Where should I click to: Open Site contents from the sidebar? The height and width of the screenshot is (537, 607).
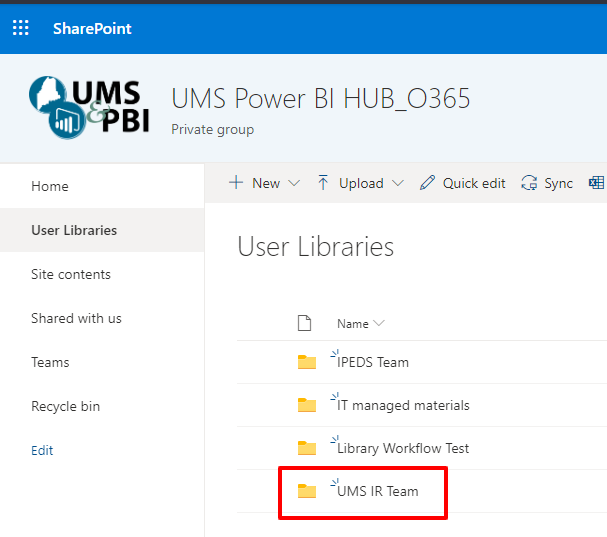pos(71,275)
